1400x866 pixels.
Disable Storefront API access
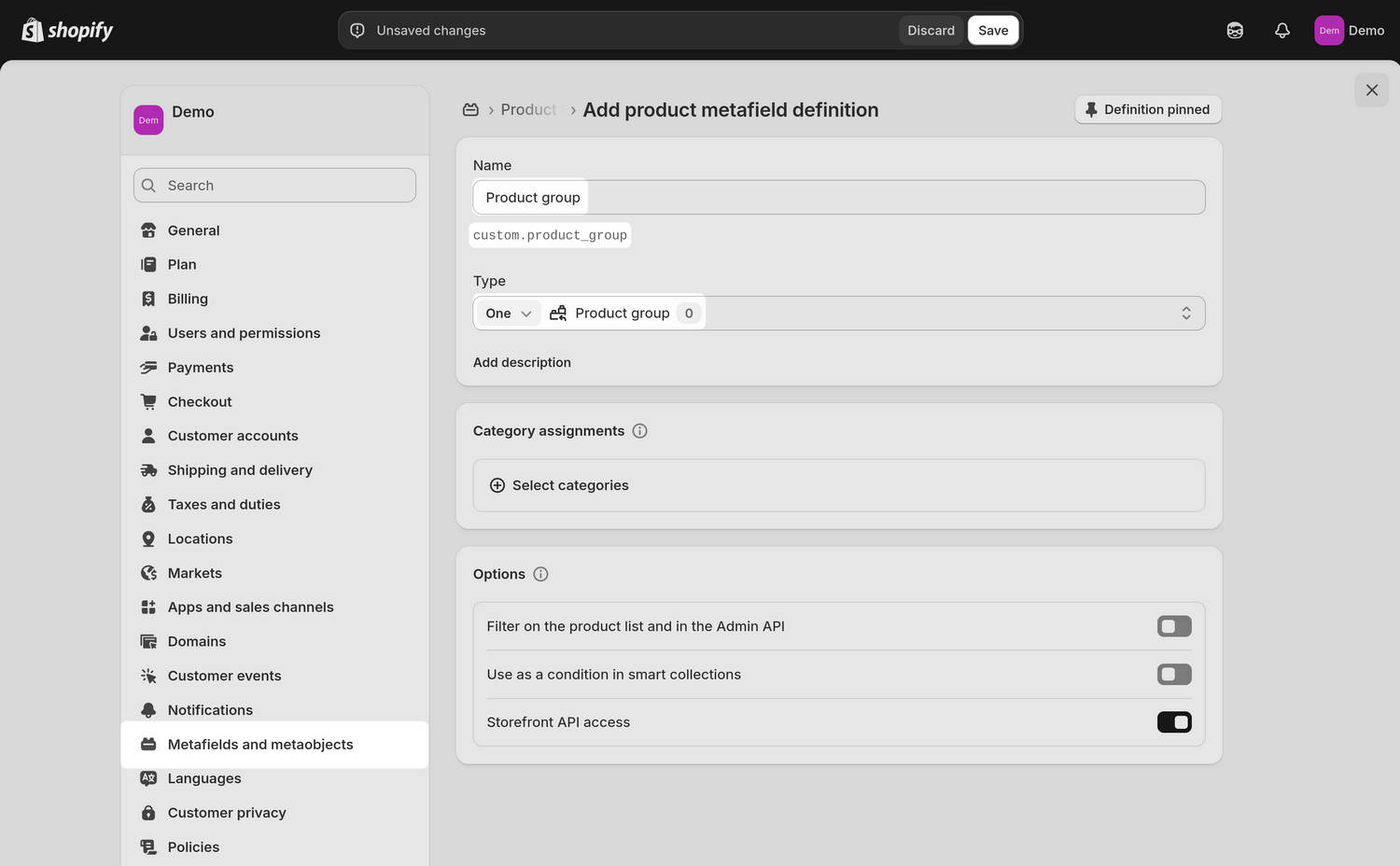click(1174, 721)
